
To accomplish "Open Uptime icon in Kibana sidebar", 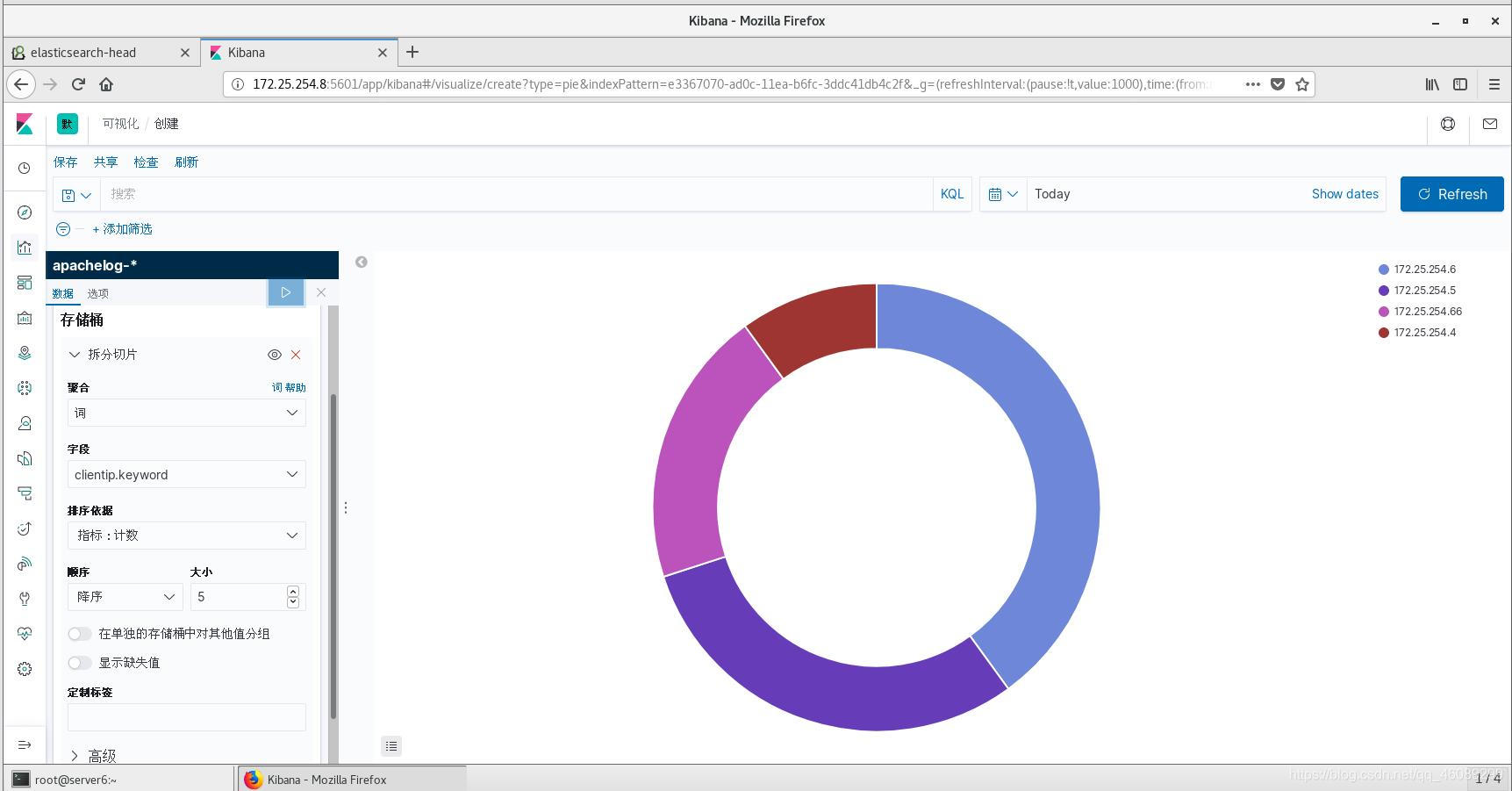I will pos(25,529).
